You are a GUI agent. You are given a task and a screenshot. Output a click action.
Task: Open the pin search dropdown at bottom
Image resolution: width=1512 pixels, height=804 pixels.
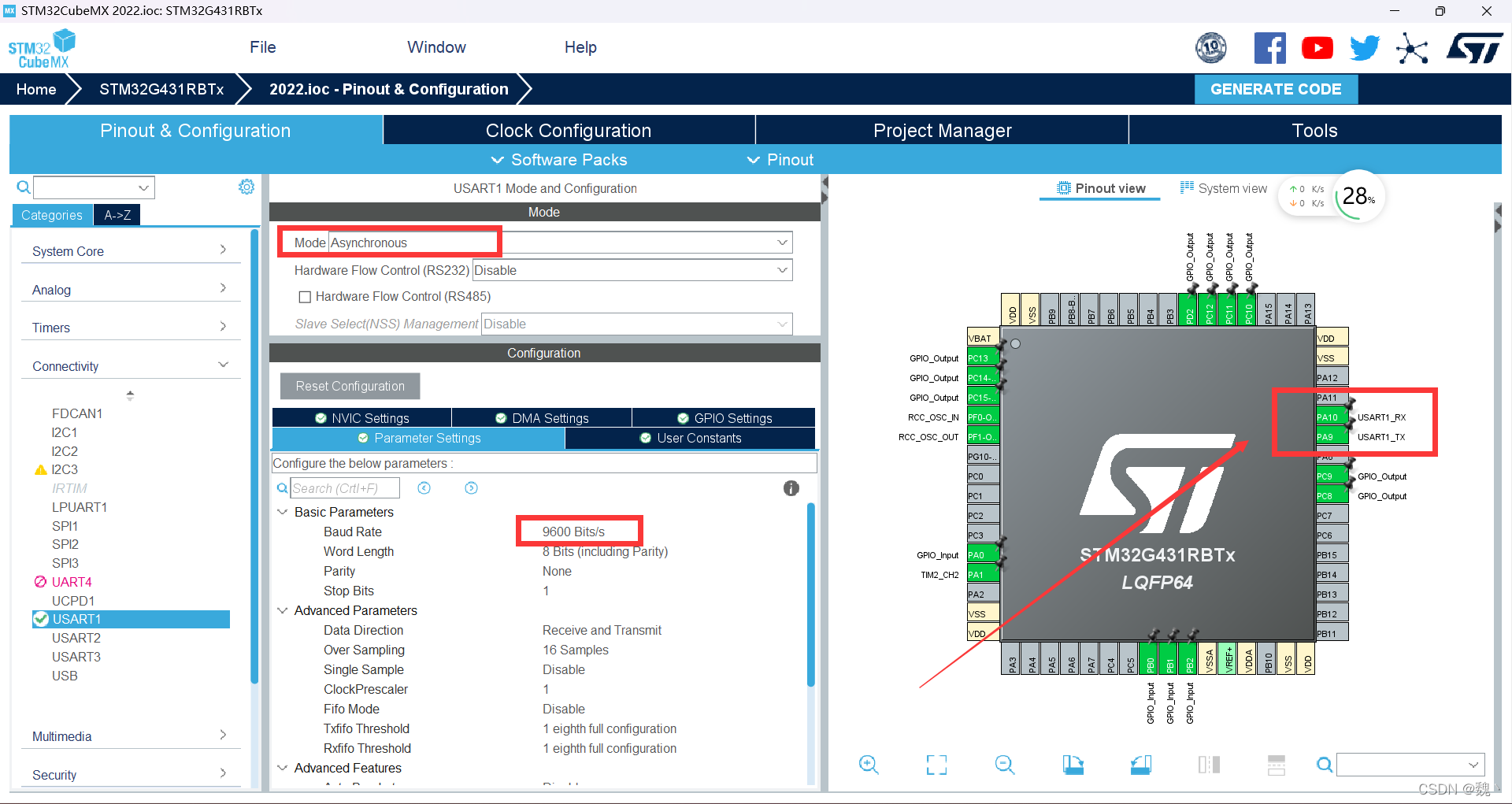[x=1410, y=765]
